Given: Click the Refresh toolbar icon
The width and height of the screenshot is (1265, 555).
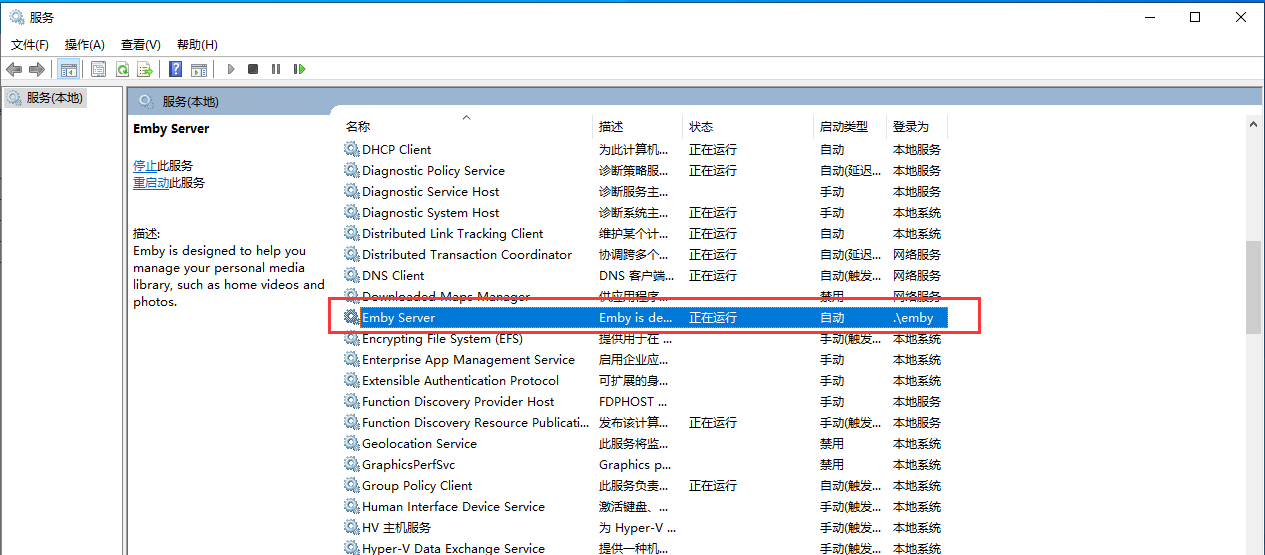Looking at the screenshot, I should (x=122, y=69).
